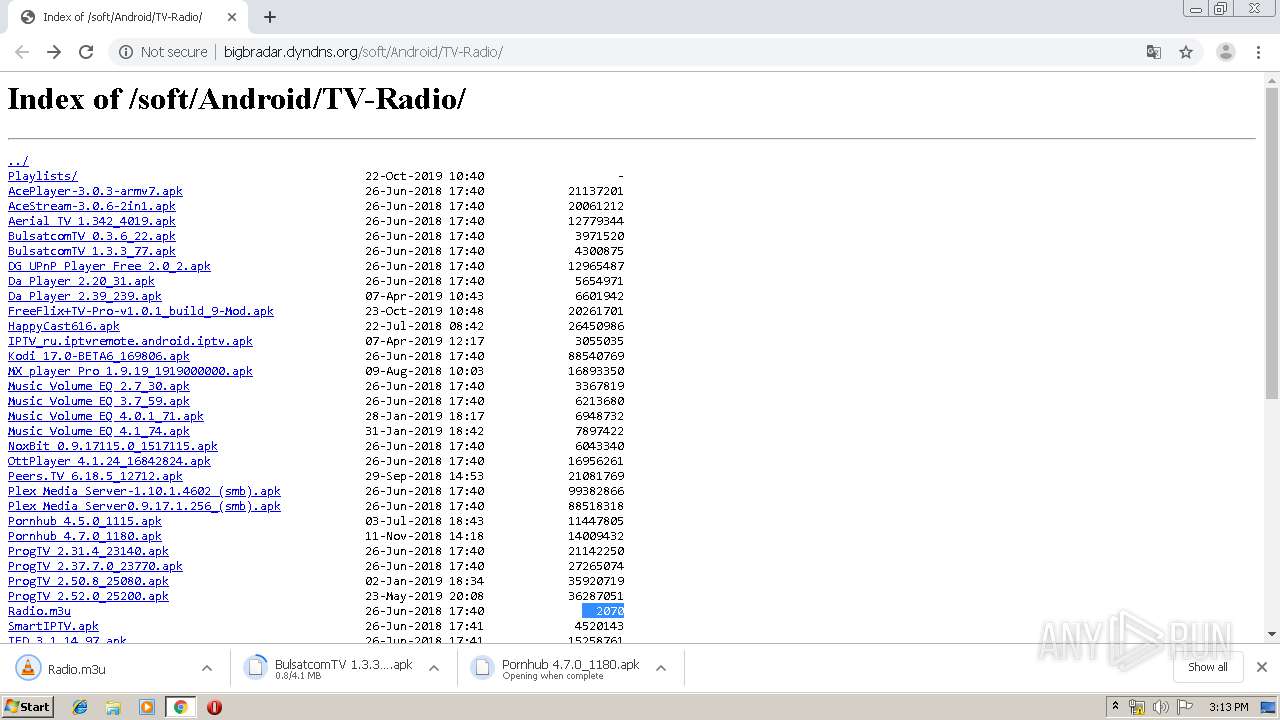The image size is (1280, 720).
Task: Download HappyCast616.apk
Action: (64, 326)
